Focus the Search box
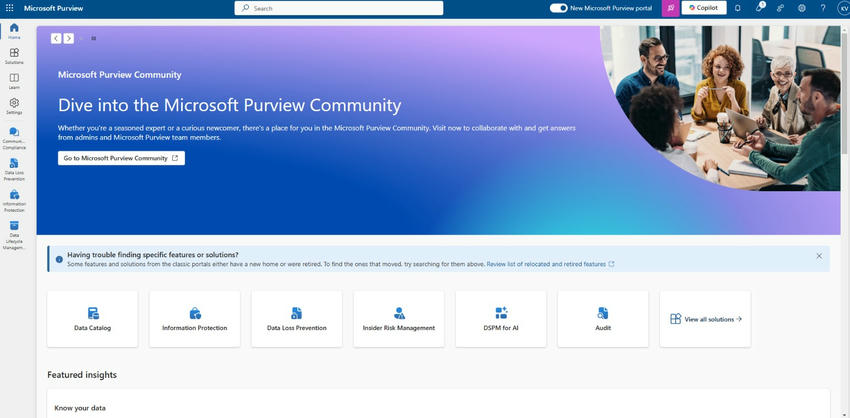The width and height of the screenshot is (850, 418). tap(339, 8)
